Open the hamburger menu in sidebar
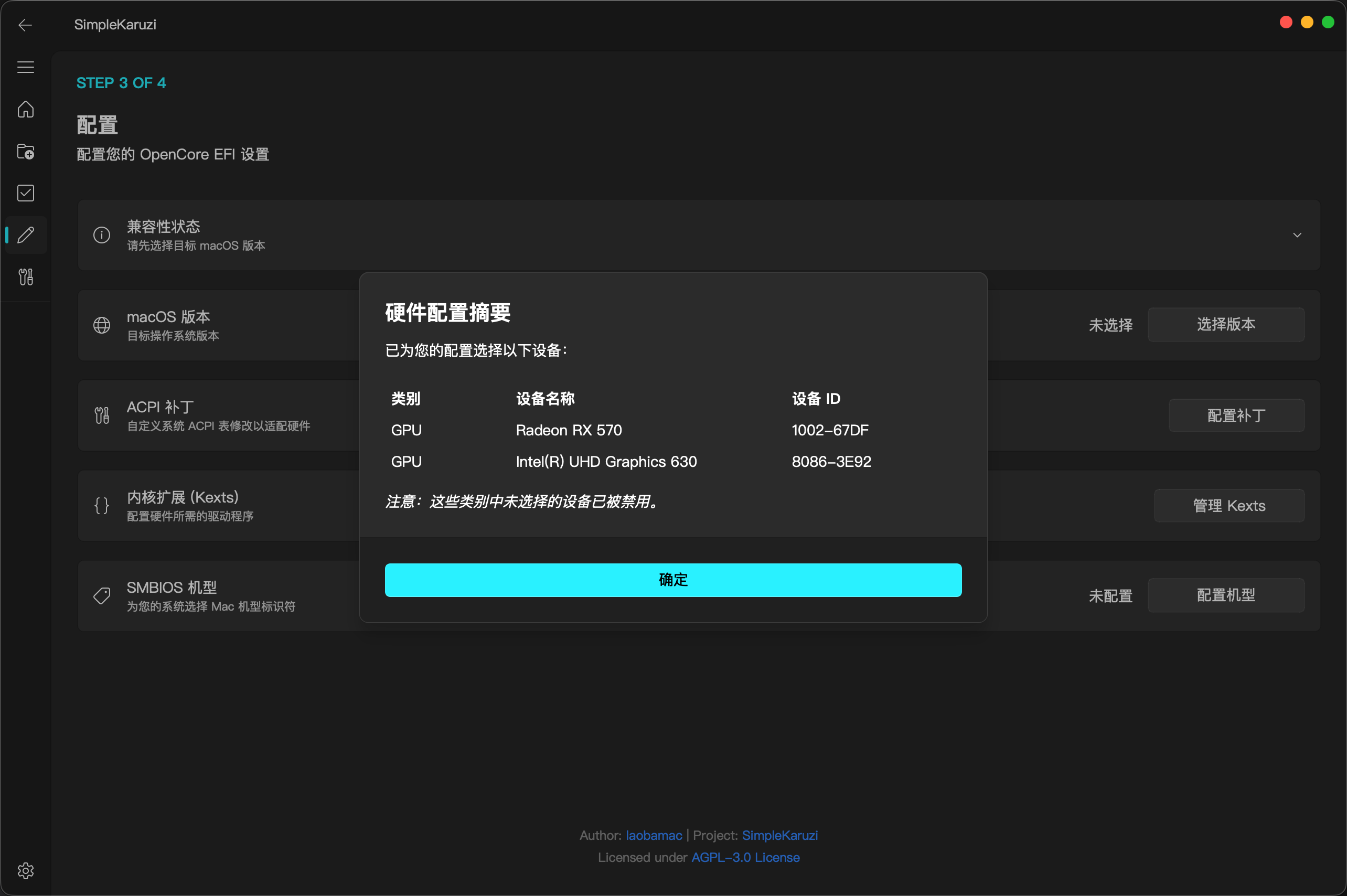 coord(26,67)
